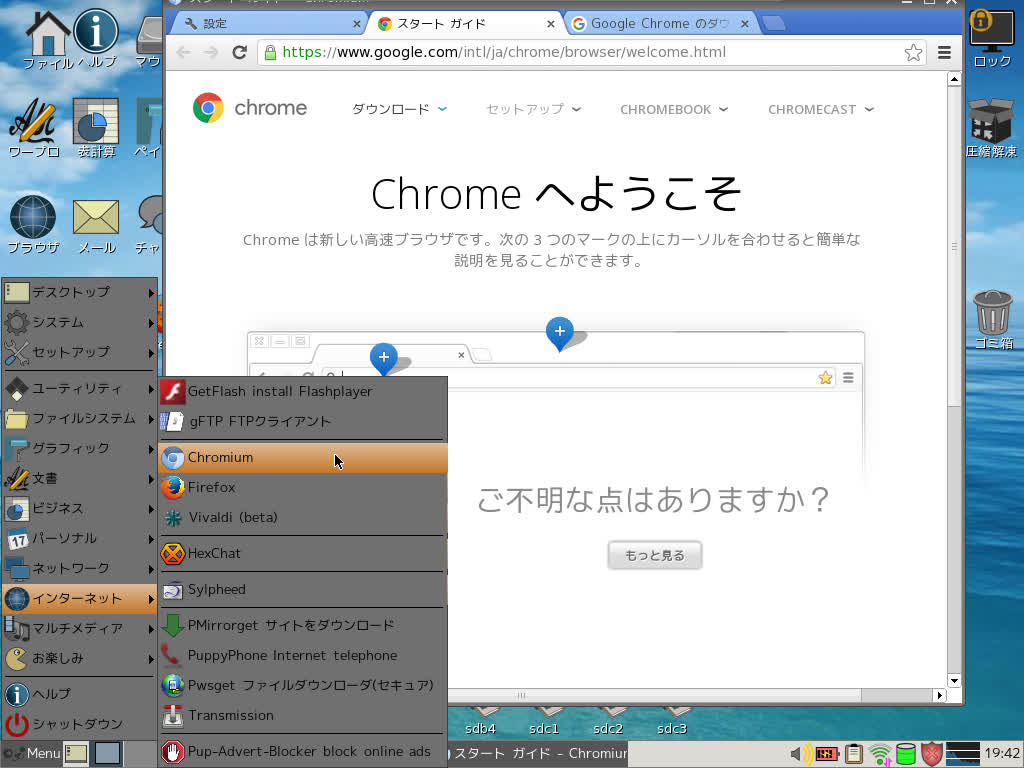Expand the セットアップ menu category
The image size is (1024, 768).
point(79,353)
